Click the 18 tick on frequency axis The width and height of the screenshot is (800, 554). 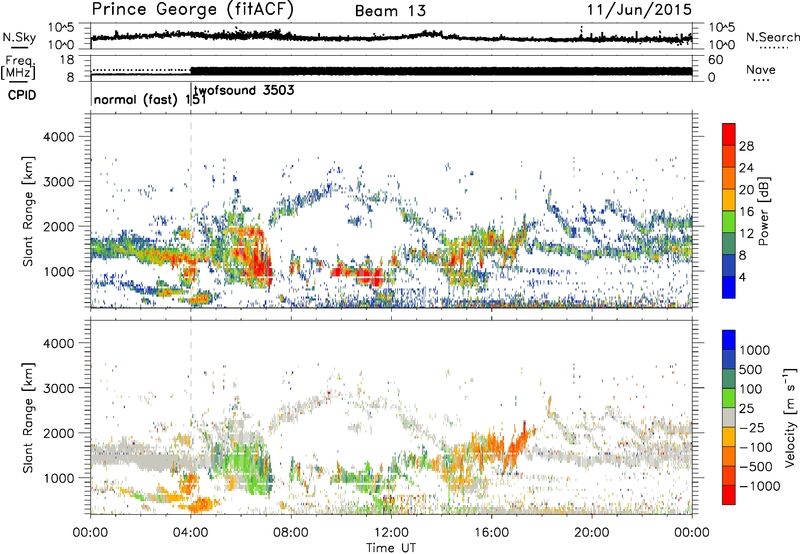[x=67, y=60]
